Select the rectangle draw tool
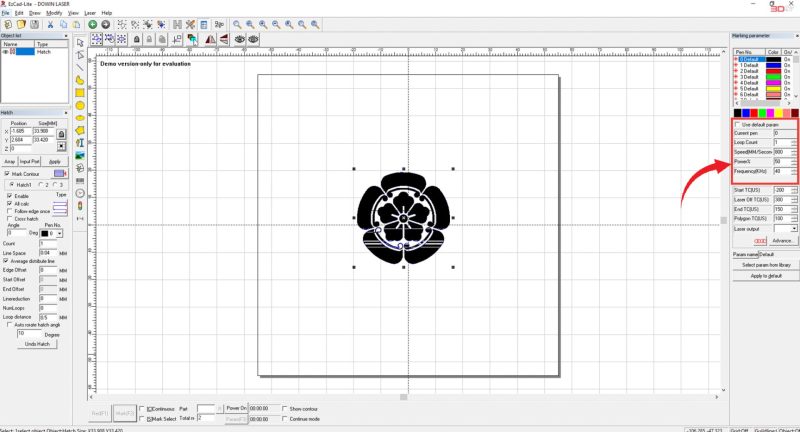 click(80, 93)
